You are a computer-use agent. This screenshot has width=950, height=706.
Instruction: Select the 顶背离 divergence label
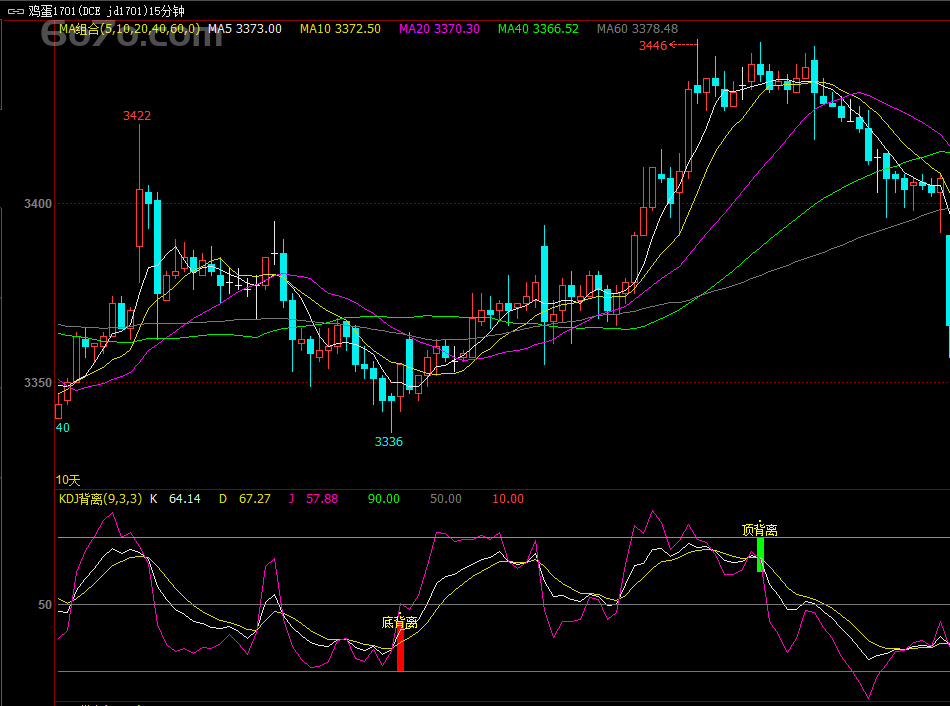(x=759, y=530)
